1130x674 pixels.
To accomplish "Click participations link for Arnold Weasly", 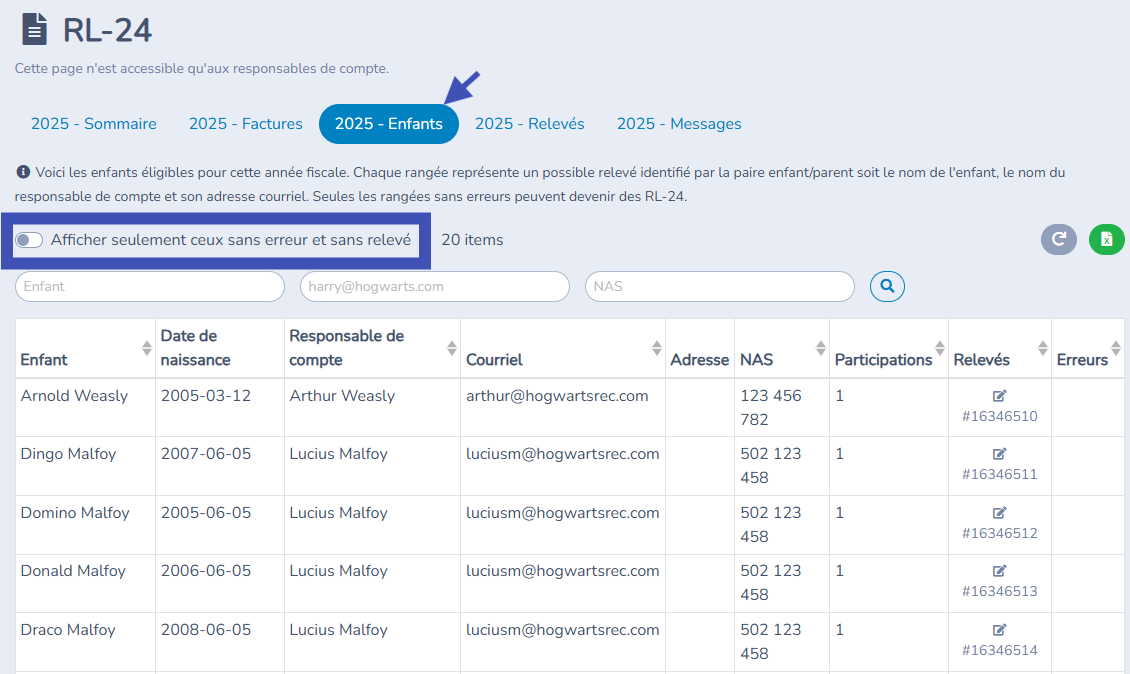I will pyautogui.click(x=840, y=396).
